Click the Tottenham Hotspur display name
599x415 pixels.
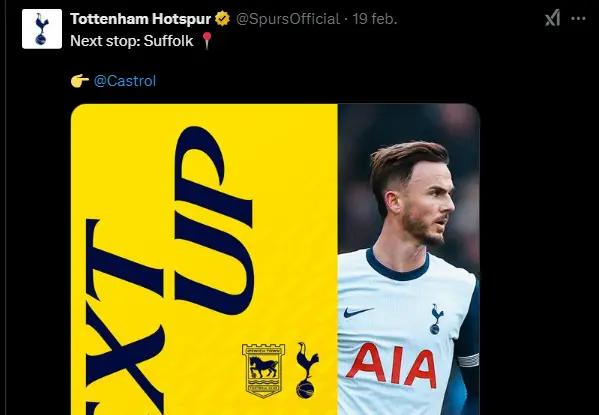point(141,19)
